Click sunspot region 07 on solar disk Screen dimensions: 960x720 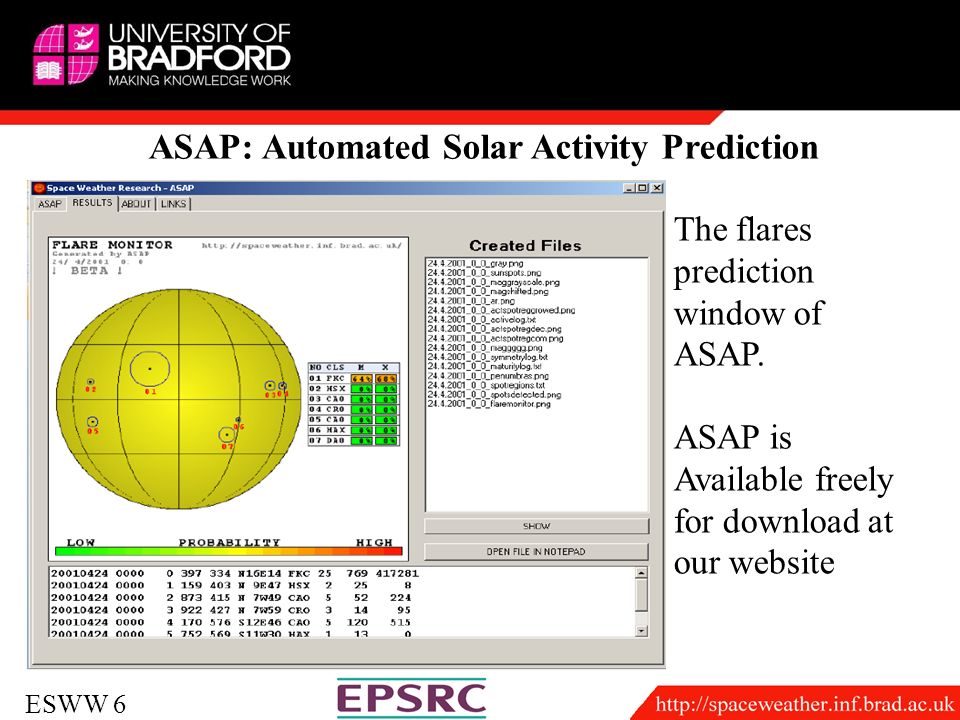[x=227, y=435]
